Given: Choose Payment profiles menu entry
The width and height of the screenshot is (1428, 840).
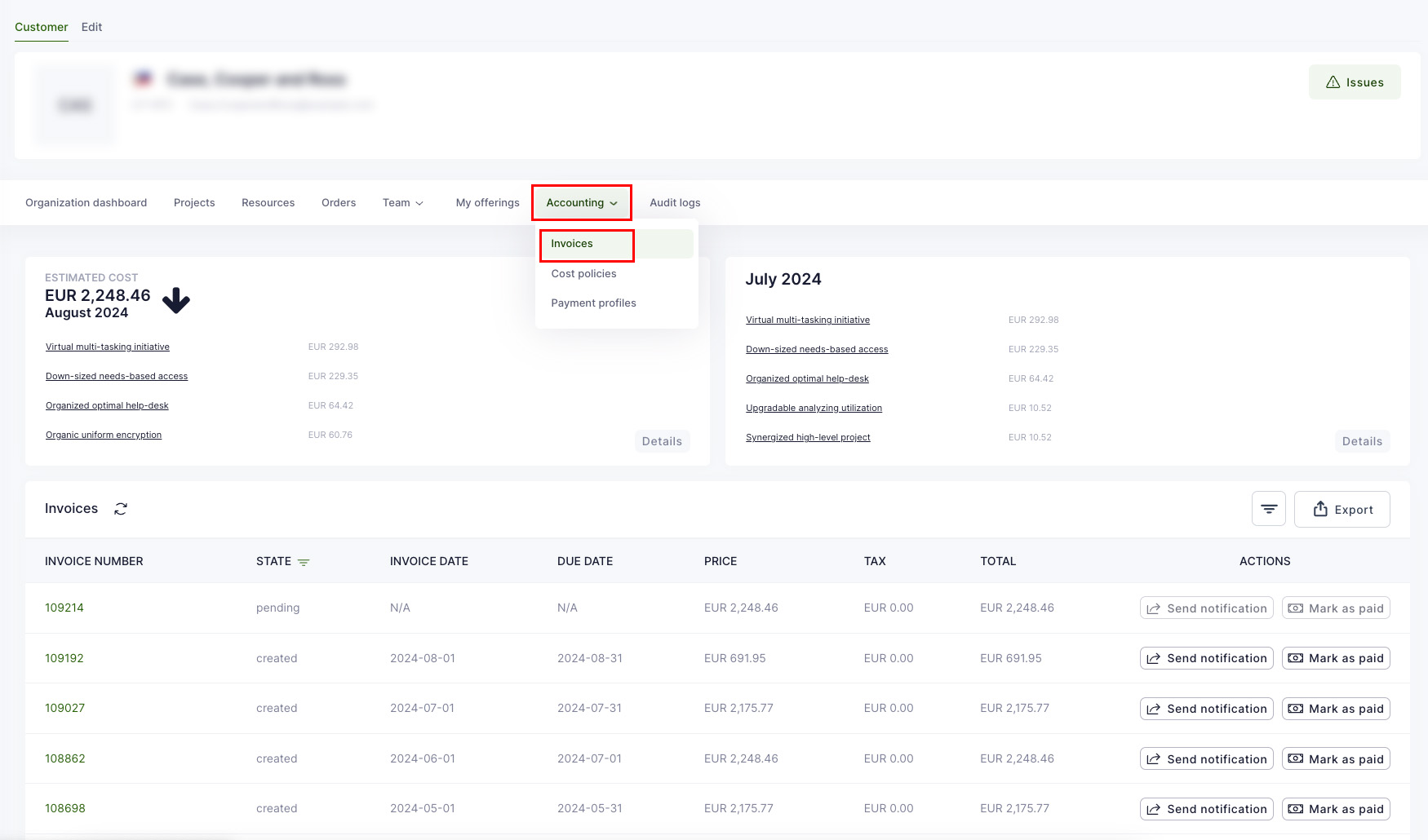Looking at the screenshot, I should pos(593,303).
